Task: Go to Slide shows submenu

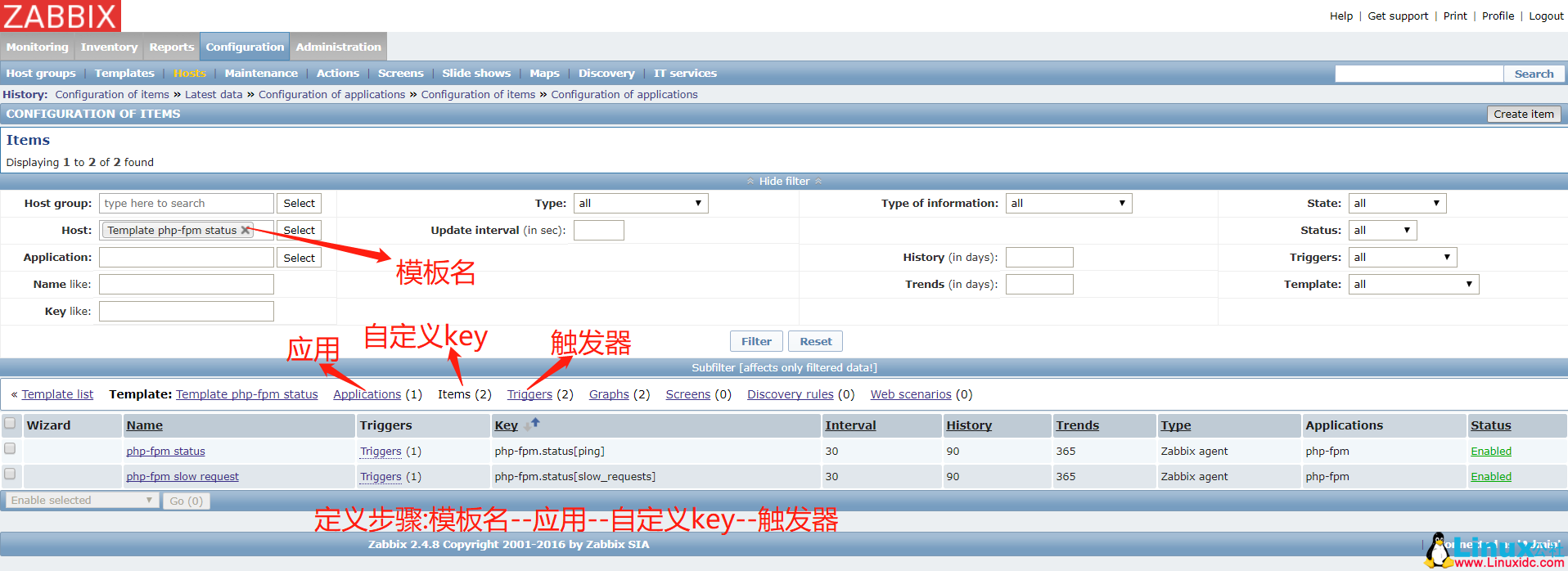Action: pyautogui.click(x=476, y=73)
